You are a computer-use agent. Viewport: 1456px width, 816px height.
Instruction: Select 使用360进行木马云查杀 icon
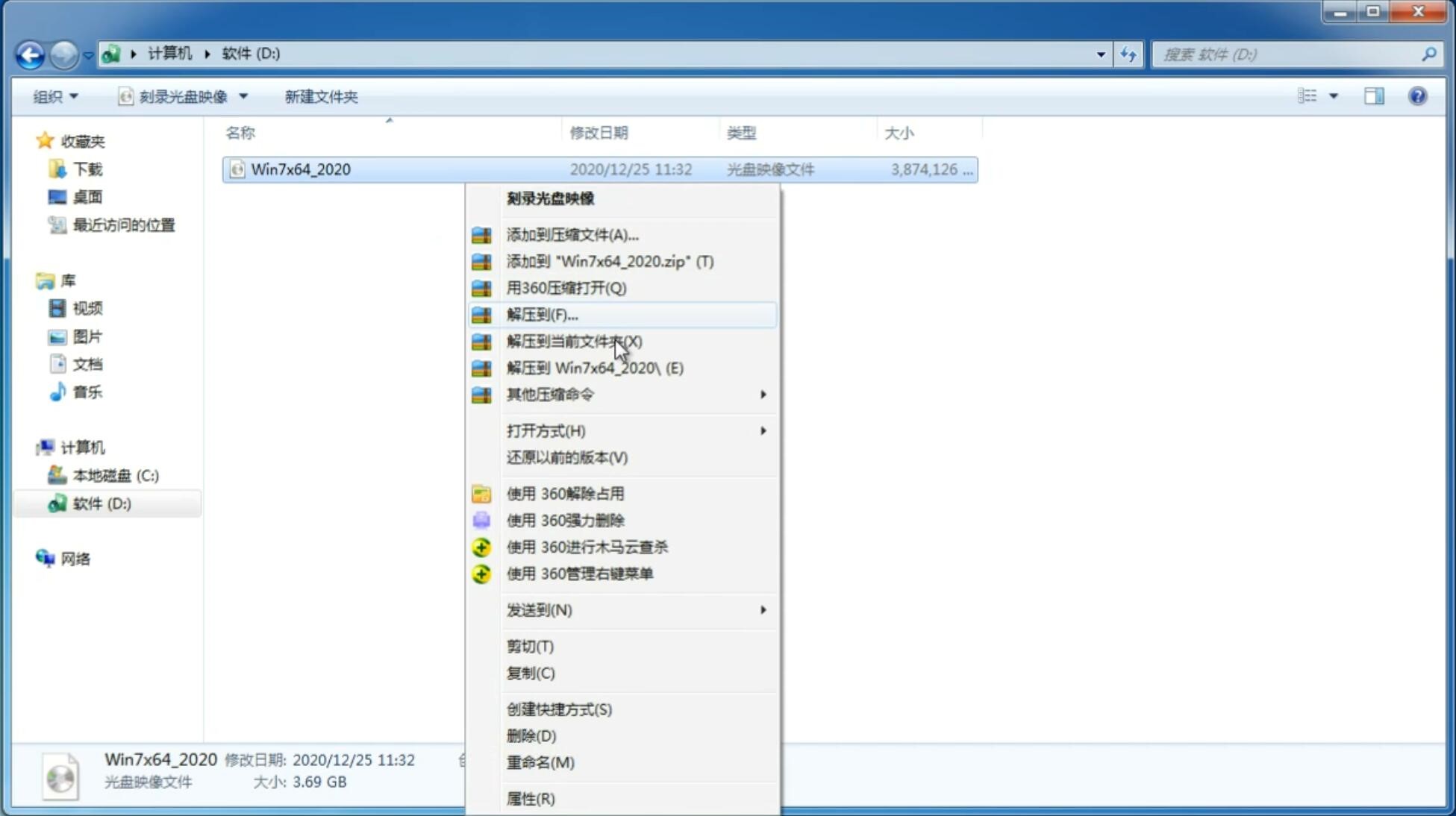pos(480,547)
